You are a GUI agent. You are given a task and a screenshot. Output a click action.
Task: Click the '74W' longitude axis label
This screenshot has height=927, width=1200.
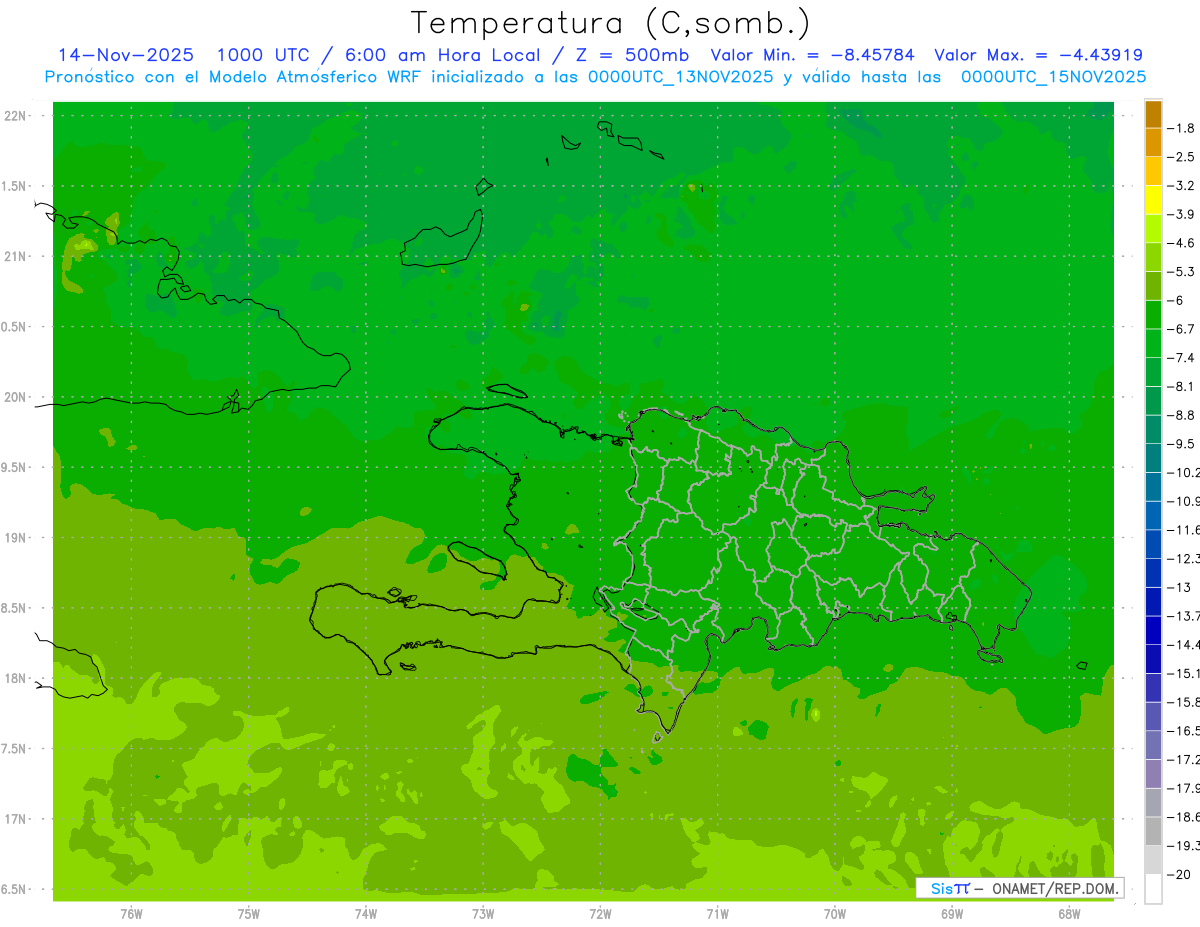[x=366, y=914]
